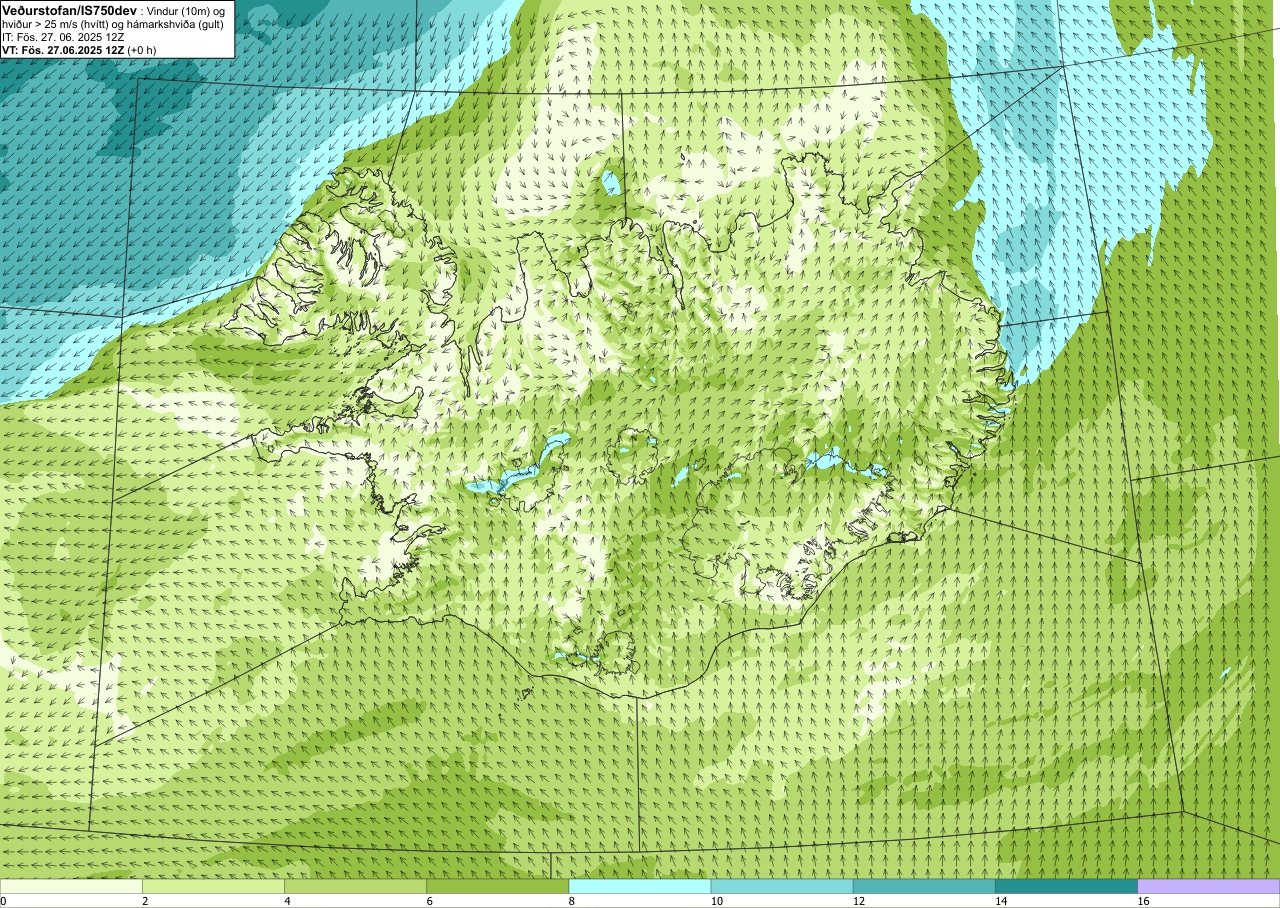Click the legend scale number "16"
This screenshot has height=908, width=1280.
[1143, 901]
